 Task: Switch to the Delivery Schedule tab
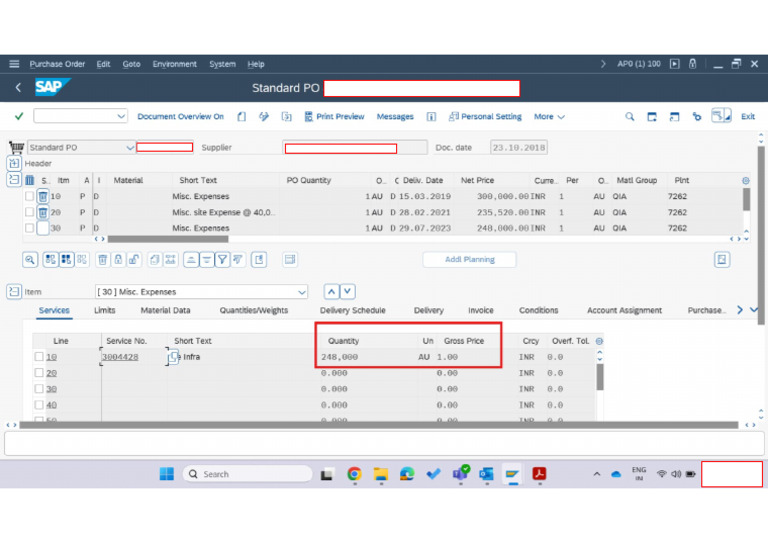353,310
